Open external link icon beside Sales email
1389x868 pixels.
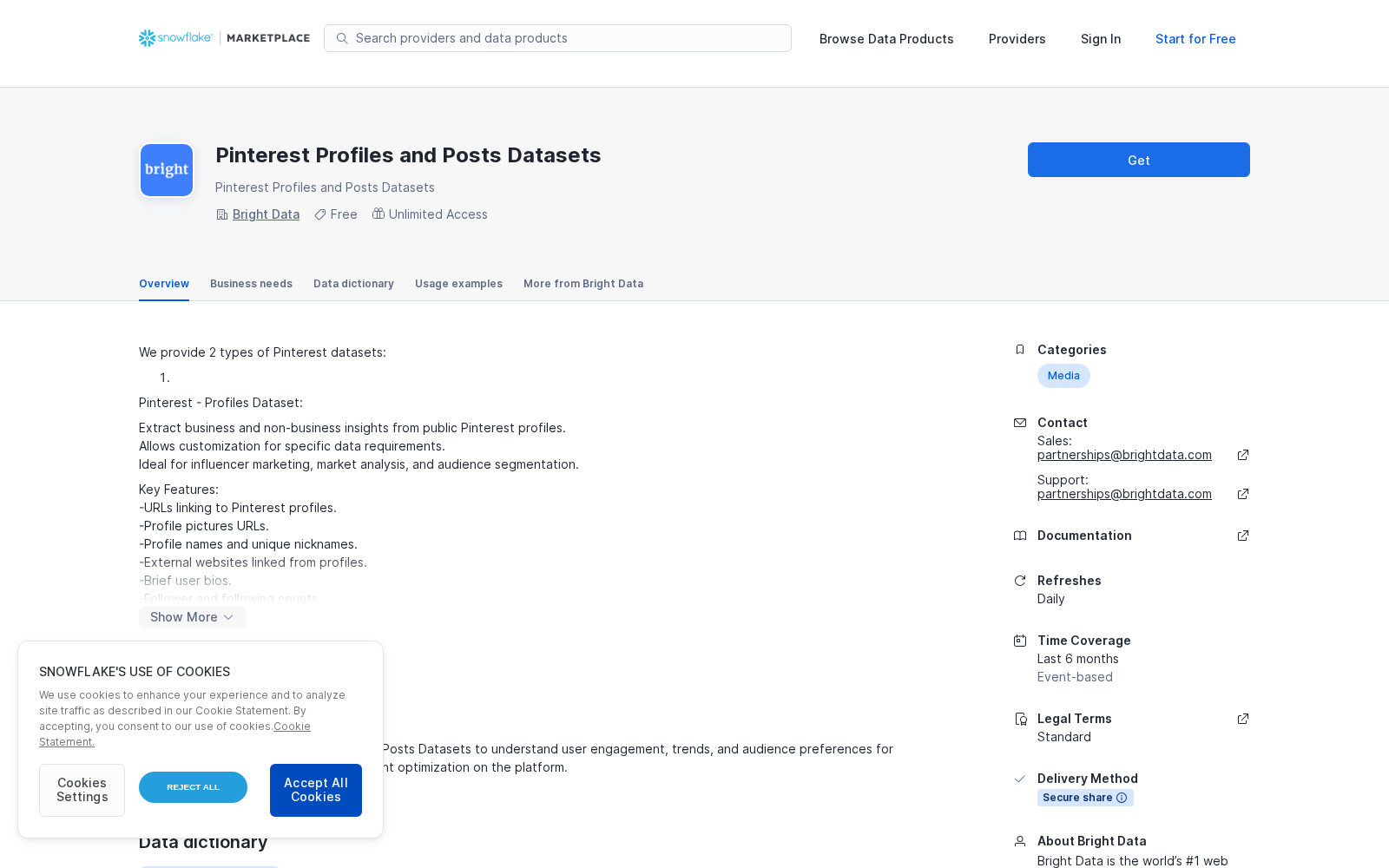[1243, 455]
